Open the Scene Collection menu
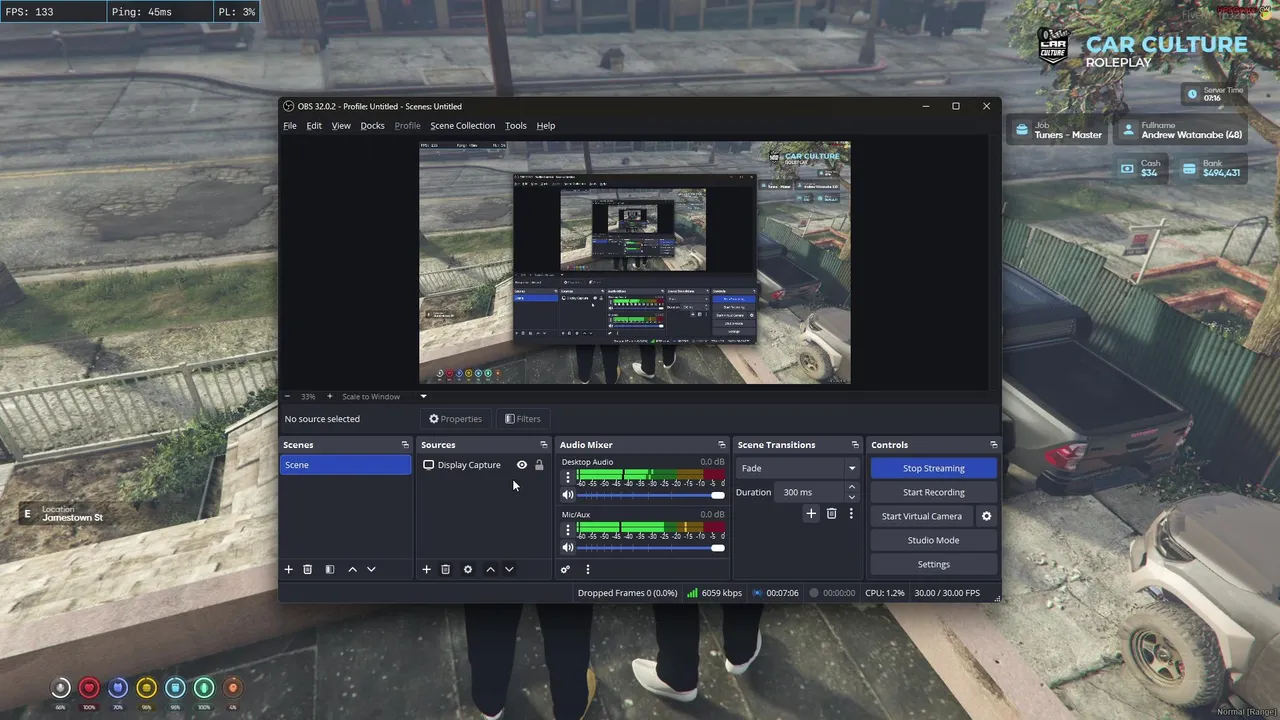Viewport: 1280px width, 720px height. [462, 126]
